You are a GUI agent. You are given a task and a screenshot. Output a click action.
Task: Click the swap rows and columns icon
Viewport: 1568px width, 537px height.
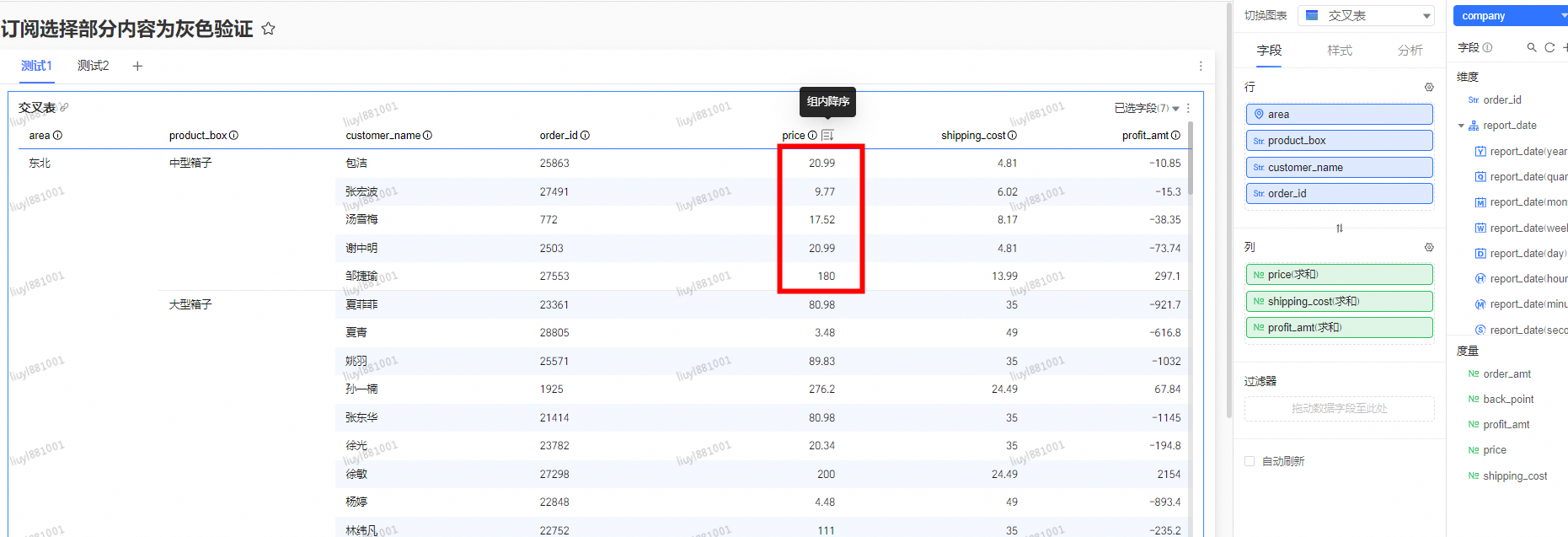point(1340,228)
